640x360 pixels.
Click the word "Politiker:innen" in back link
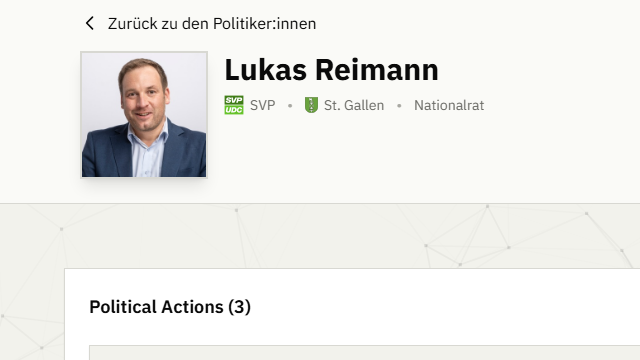pyautogui.click(x=264, y=24)
